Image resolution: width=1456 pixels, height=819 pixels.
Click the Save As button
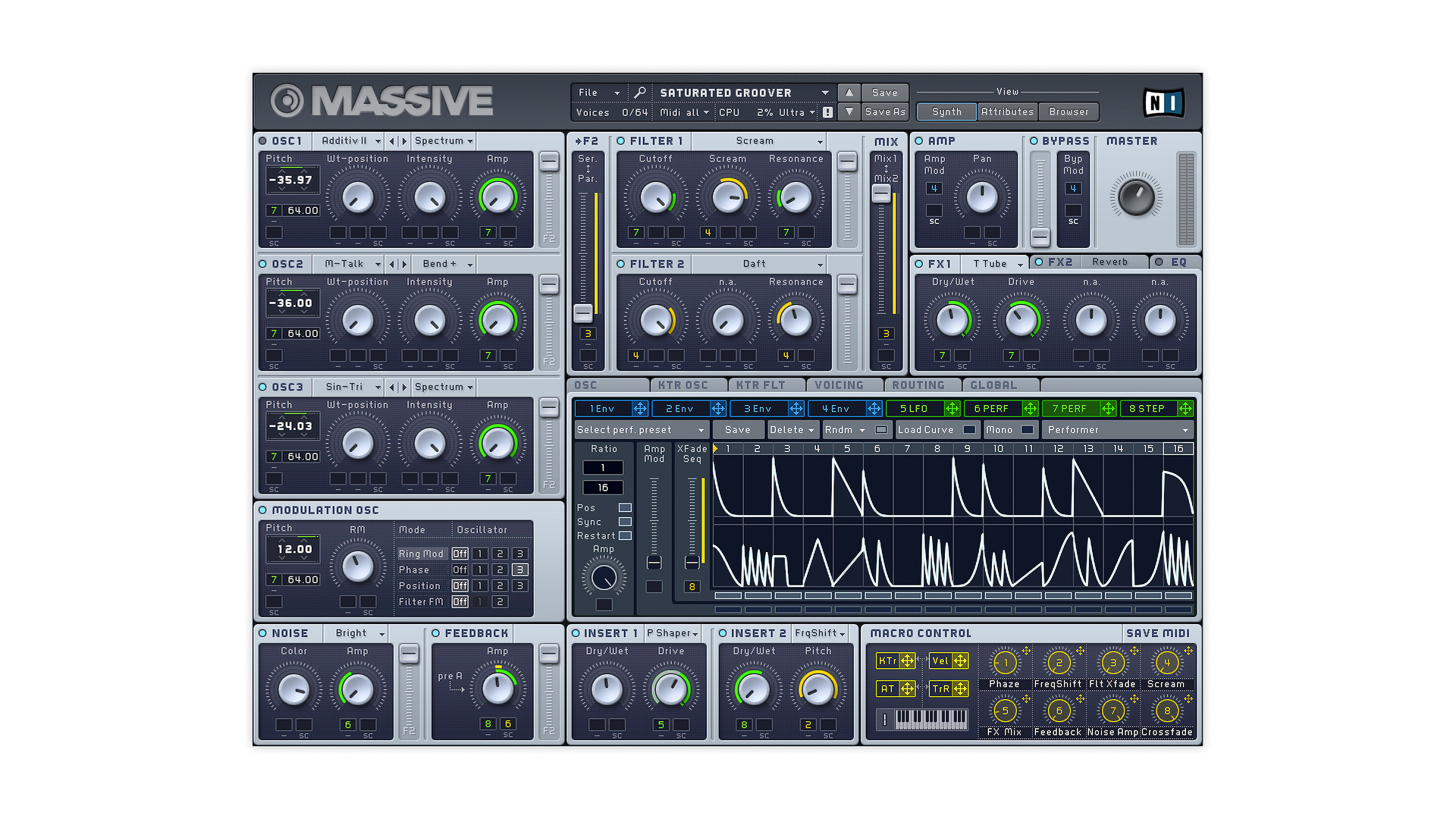click(885, 111)
